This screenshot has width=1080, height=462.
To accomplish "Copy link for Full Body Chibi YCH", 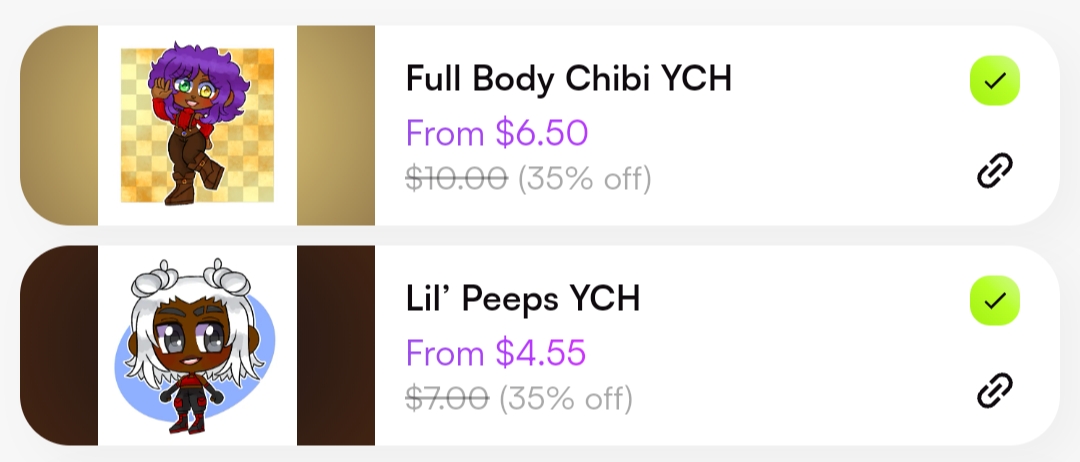I will coord(994,172).
